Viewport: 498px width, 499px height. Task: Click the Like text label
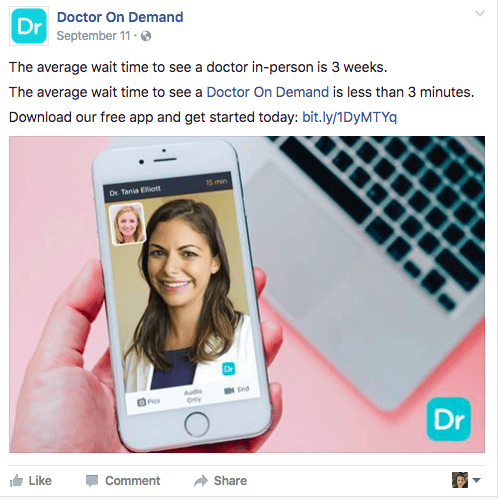pyautogui.click(x=40, y=481)
